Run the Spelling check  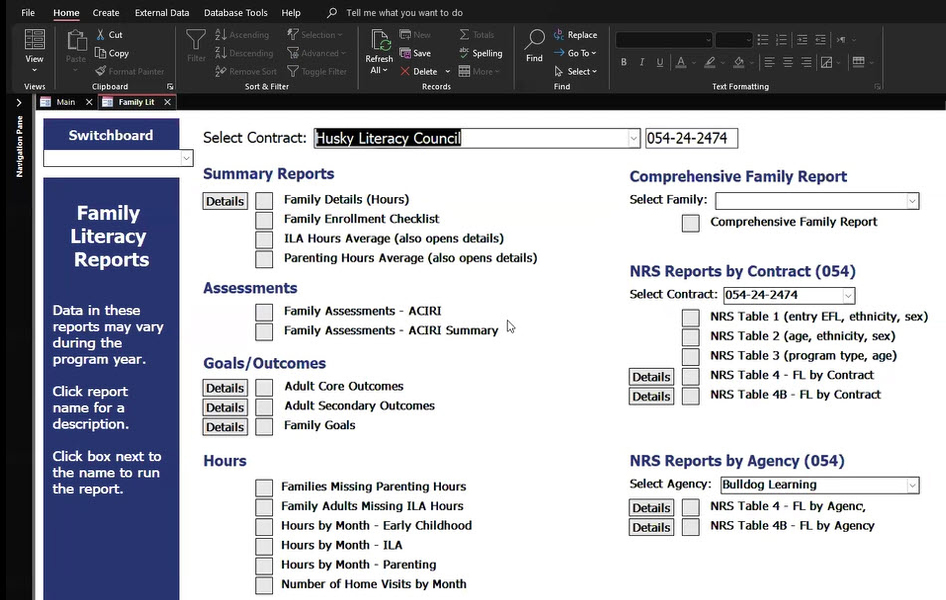tap(480, 53)
